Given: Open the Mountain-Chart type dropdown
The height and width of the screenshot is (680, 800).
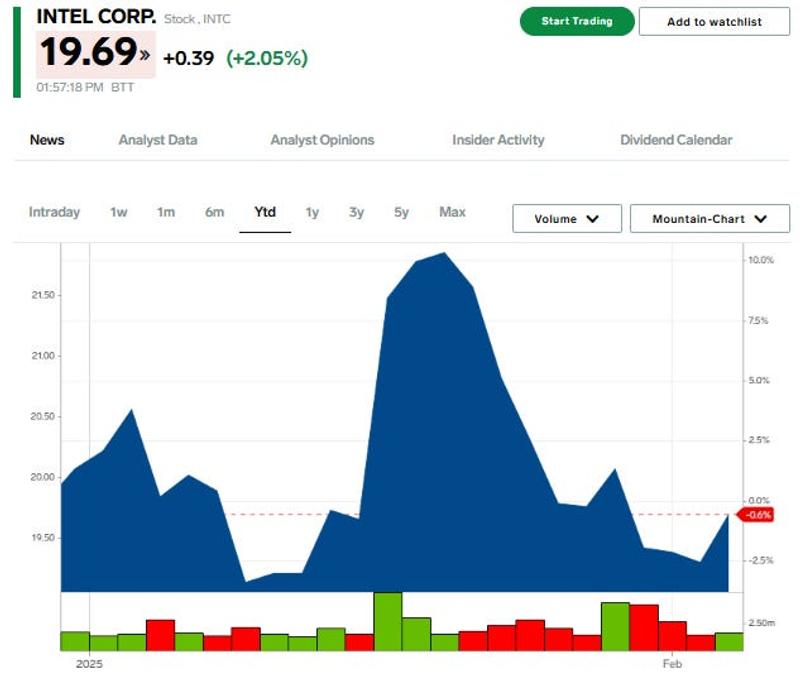Looking at the screenshot, I should pos(710,219).
